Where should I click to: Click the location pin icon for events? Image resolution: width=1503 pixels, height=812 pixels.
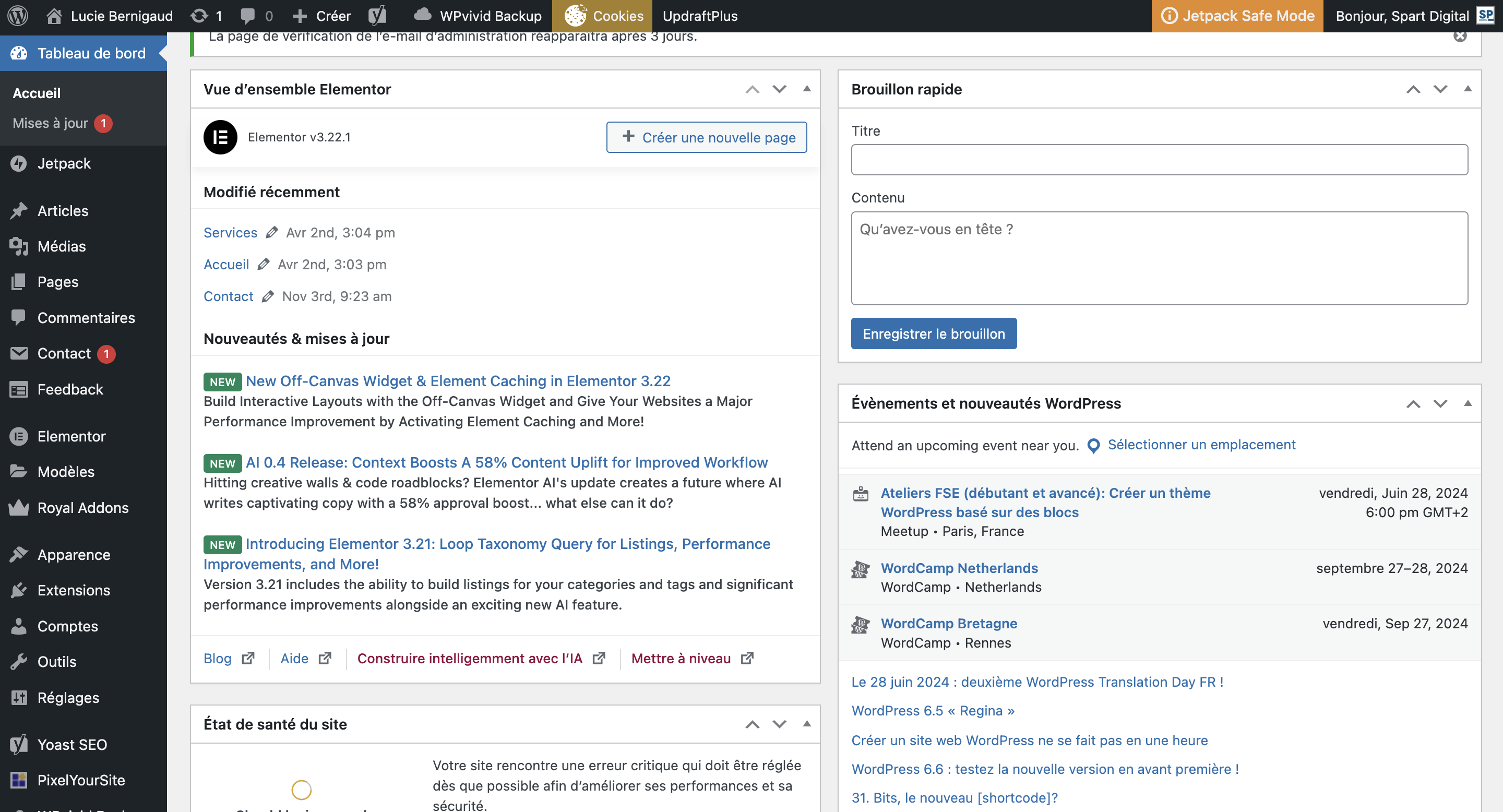pos(1093,446)
